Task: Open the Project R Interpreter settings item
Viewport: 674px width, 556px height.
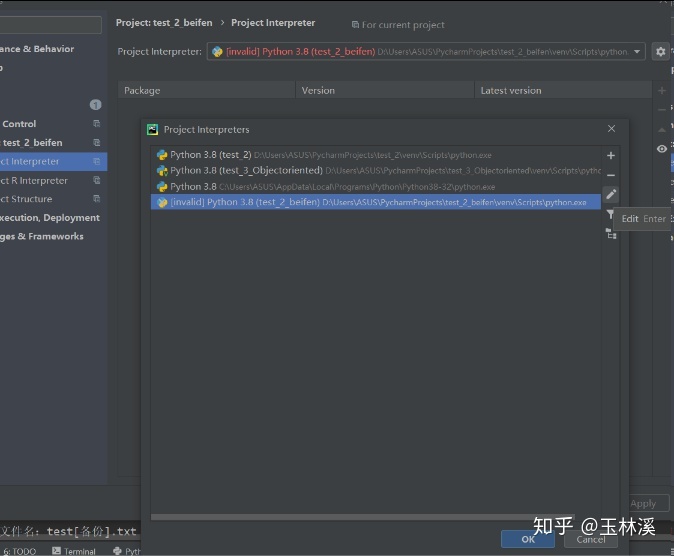Action: click(53, 181)
